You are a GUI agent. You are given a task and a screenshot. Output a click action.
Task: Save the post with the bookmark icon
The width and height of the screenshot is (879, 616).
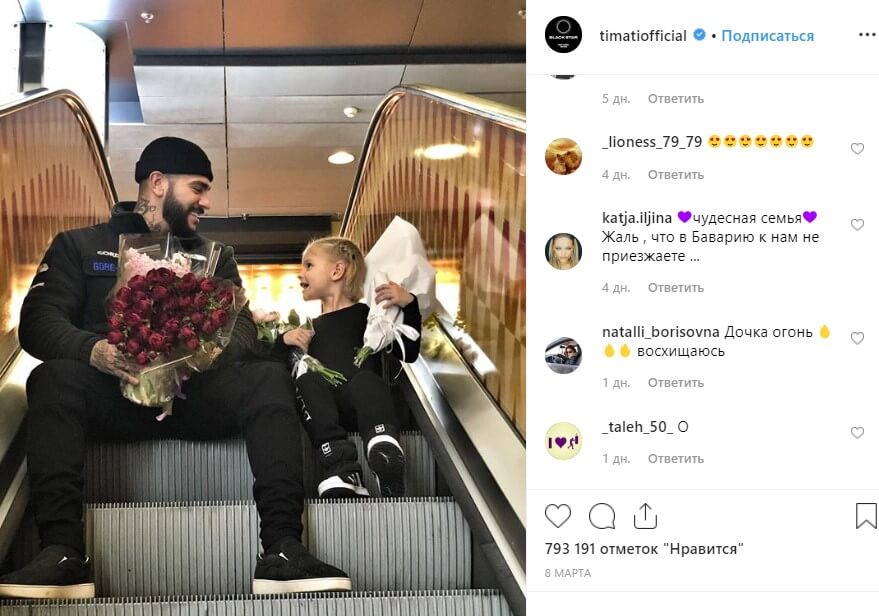[x=866, y=516]
